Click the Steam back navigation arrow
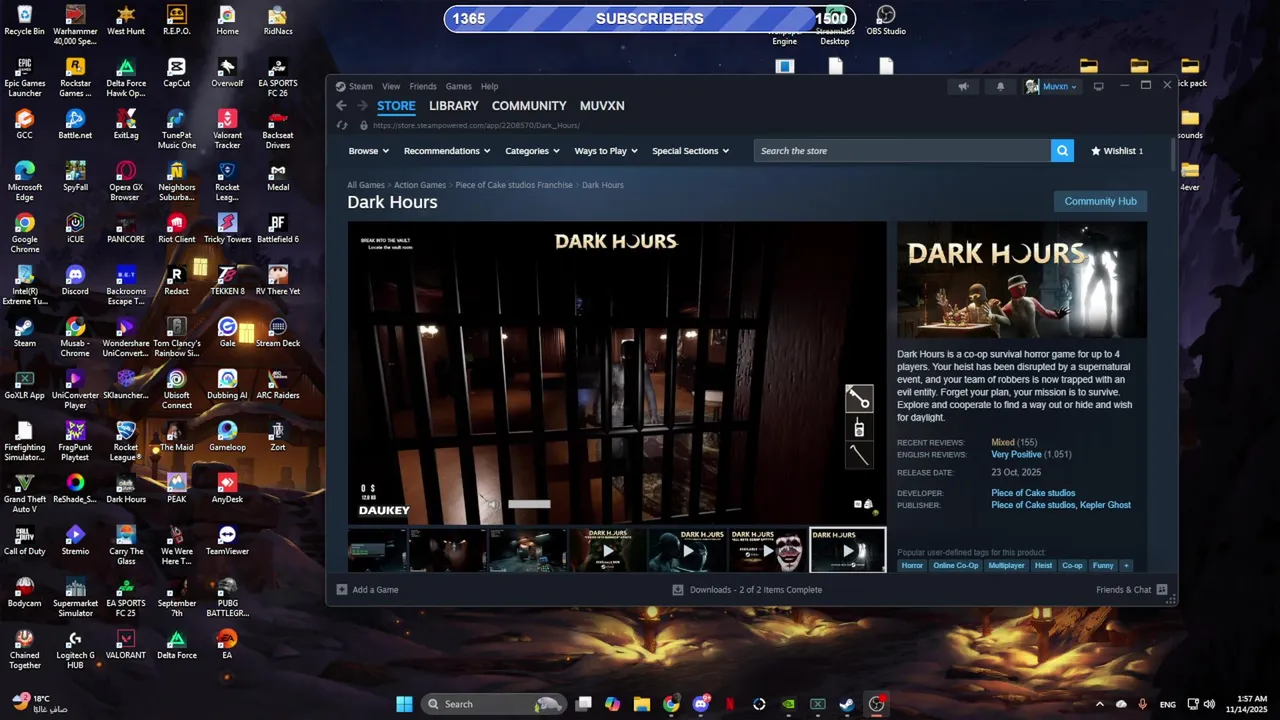The height and width of the screenshot is (720, 1280). tap(341, 106)
